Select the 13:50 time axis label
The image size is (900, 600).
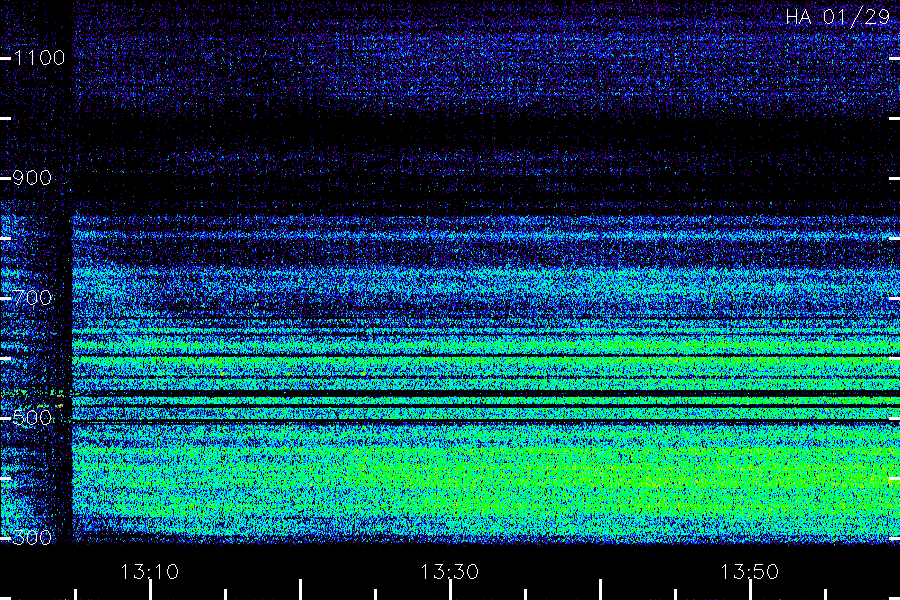coord(749,572)
